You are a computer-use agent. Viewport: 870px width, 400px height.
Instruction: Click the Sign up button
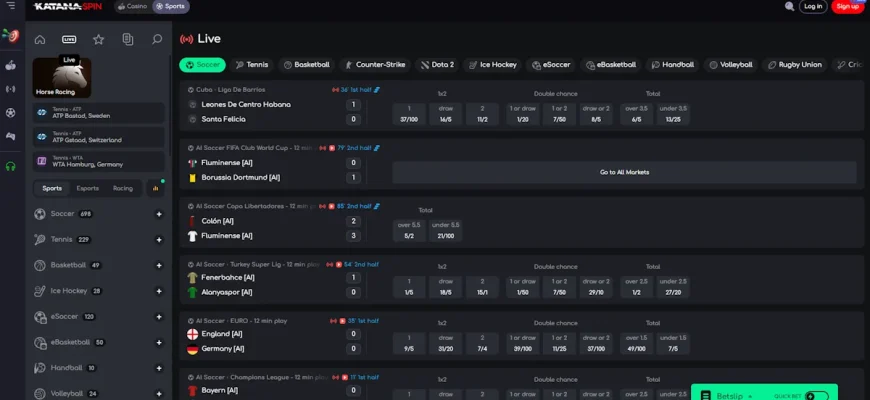pyautogui.click(x=848, y=7)
